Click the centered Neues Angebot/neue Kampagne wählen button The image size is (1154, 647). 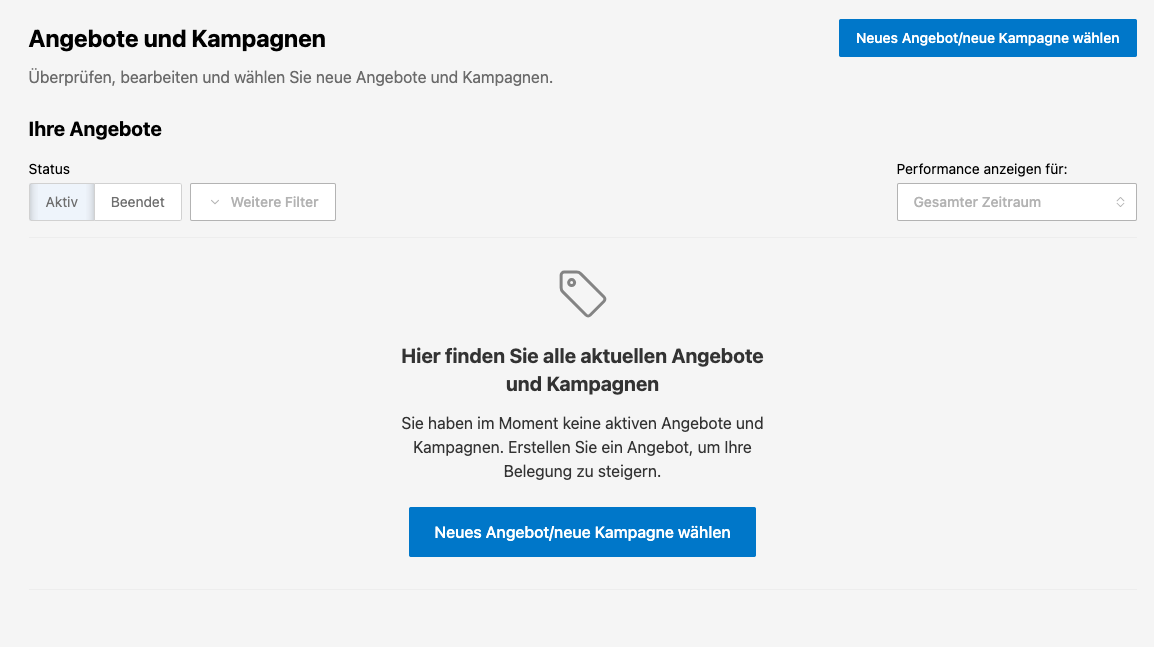click(582, 532)
